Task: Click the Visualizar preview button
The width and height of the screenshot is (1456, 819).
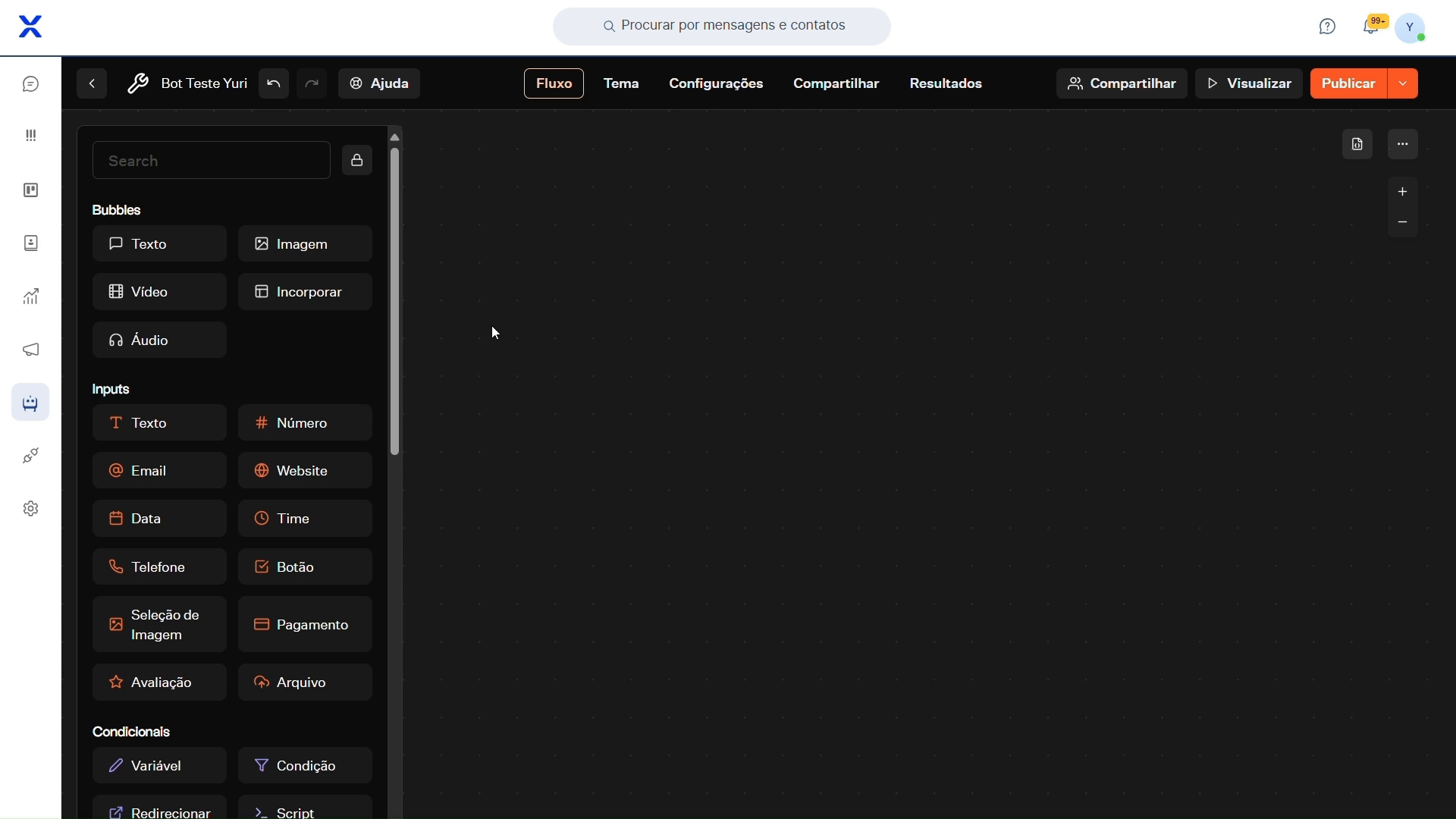Action: [x=1249, y=83]
